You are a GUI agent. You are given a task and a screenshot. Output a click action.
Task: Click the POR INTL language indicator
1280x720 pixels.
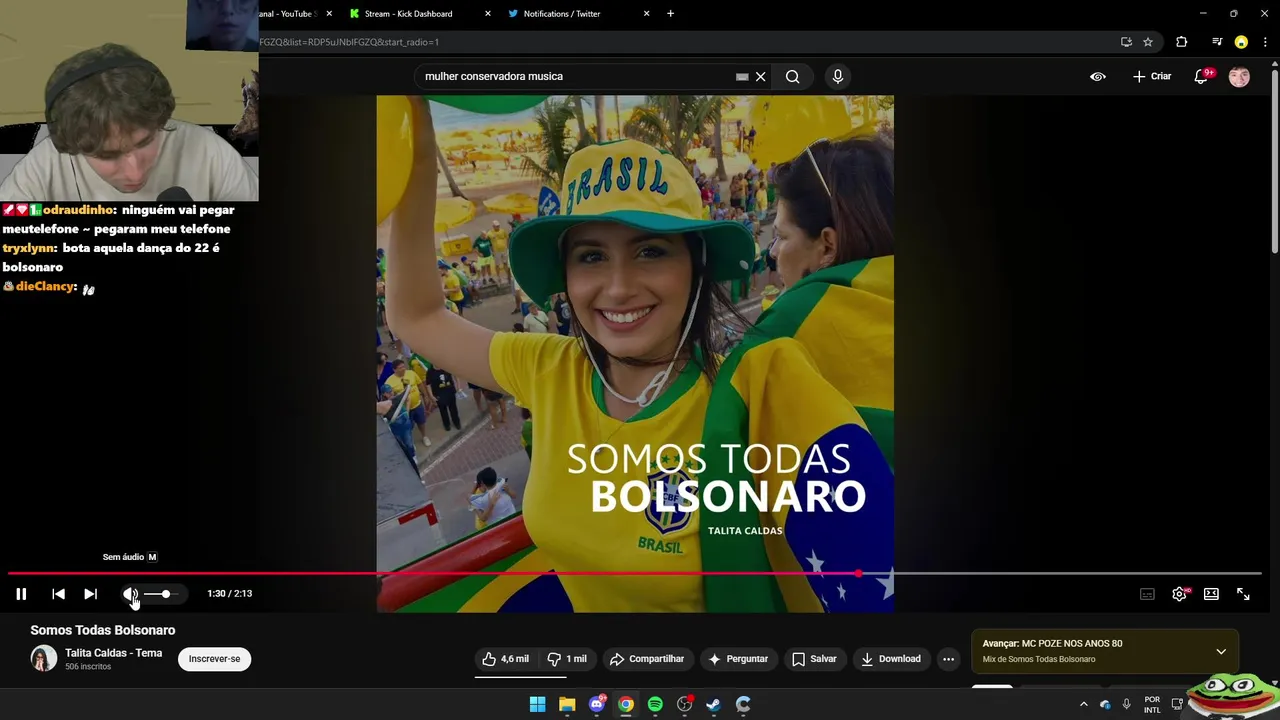1152,705
